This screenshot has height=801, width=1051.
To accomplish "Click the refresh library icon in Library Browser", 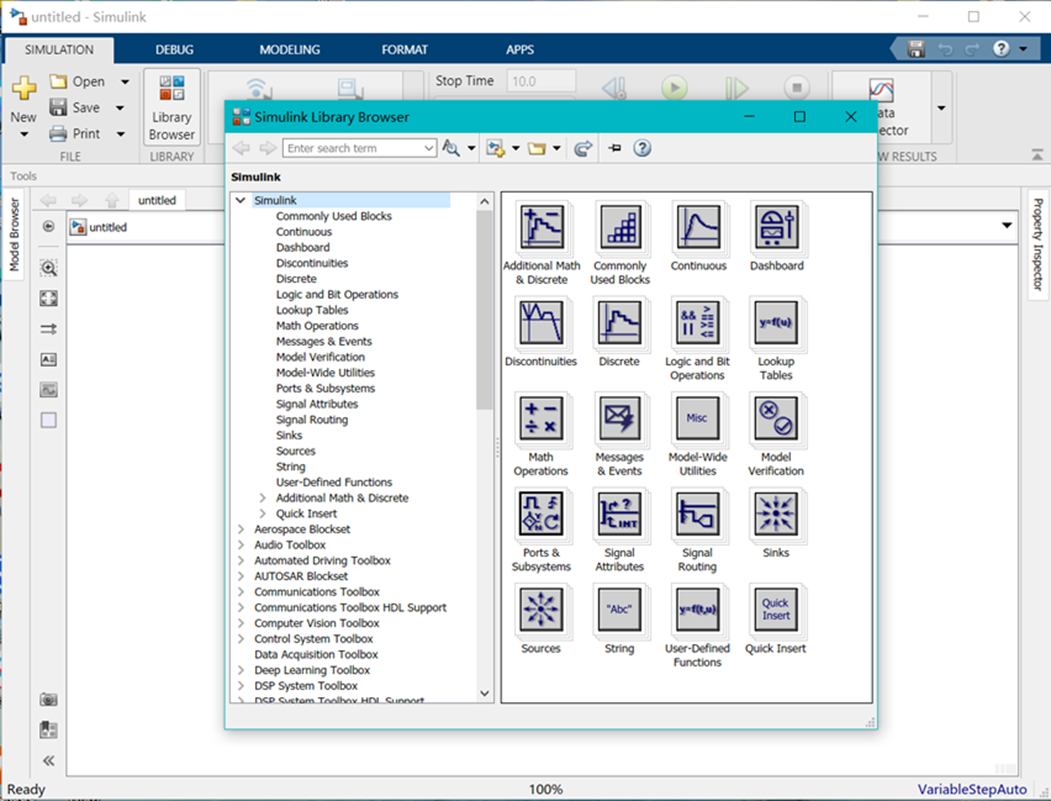I will [x=583, y=148].
